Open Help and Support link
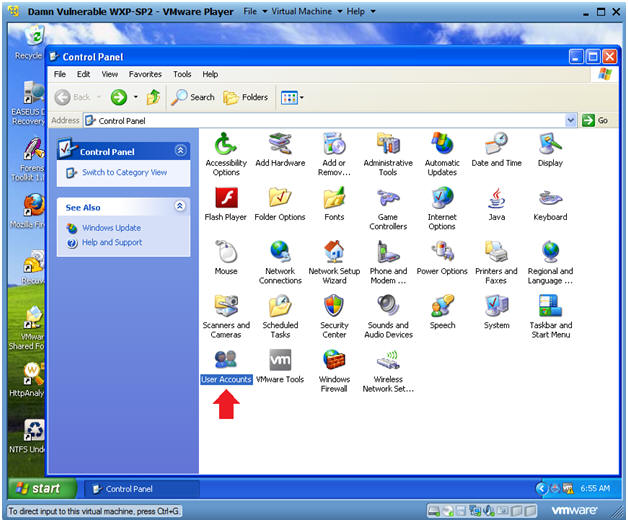 tap(112, 242)
